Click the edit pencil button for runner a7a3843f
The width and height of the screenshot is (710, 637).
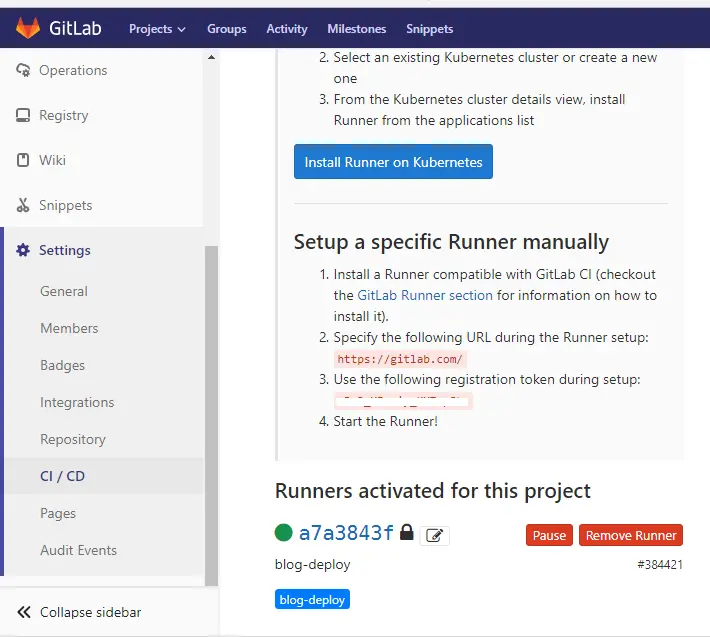tap(434, 536)
